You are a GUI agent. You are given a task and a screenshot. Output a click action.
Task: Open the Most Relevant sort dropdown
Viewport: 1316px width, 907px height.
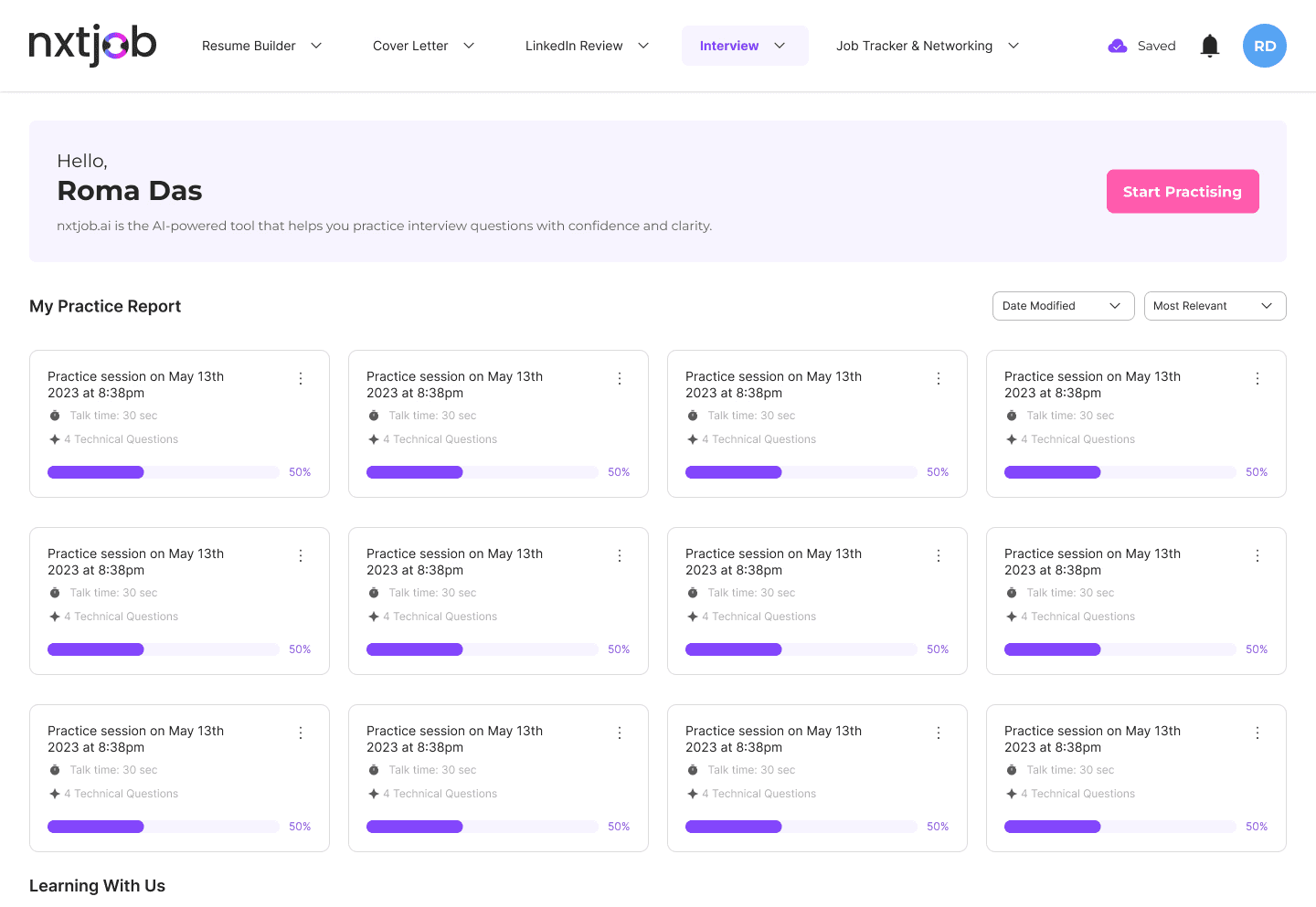1215,306
